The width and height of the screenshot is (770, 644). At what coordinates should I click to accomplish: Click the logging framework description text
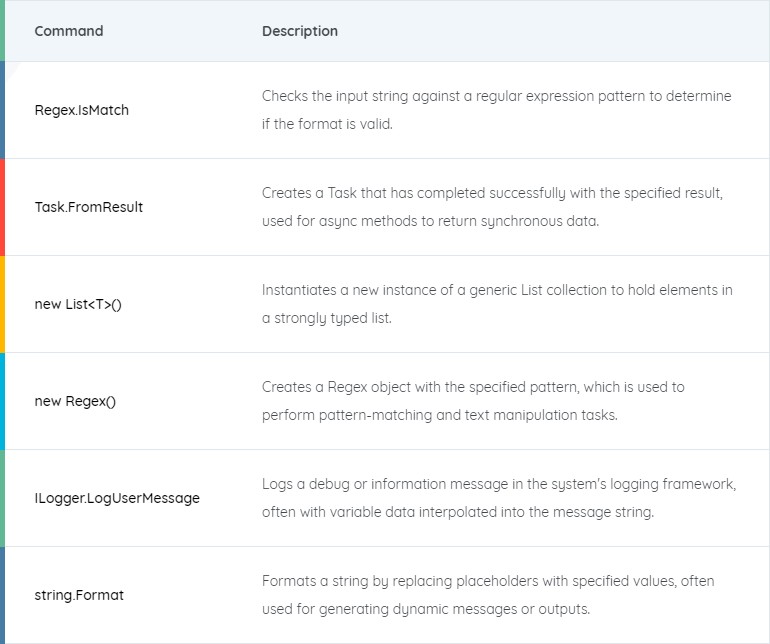tap(499, 498)
